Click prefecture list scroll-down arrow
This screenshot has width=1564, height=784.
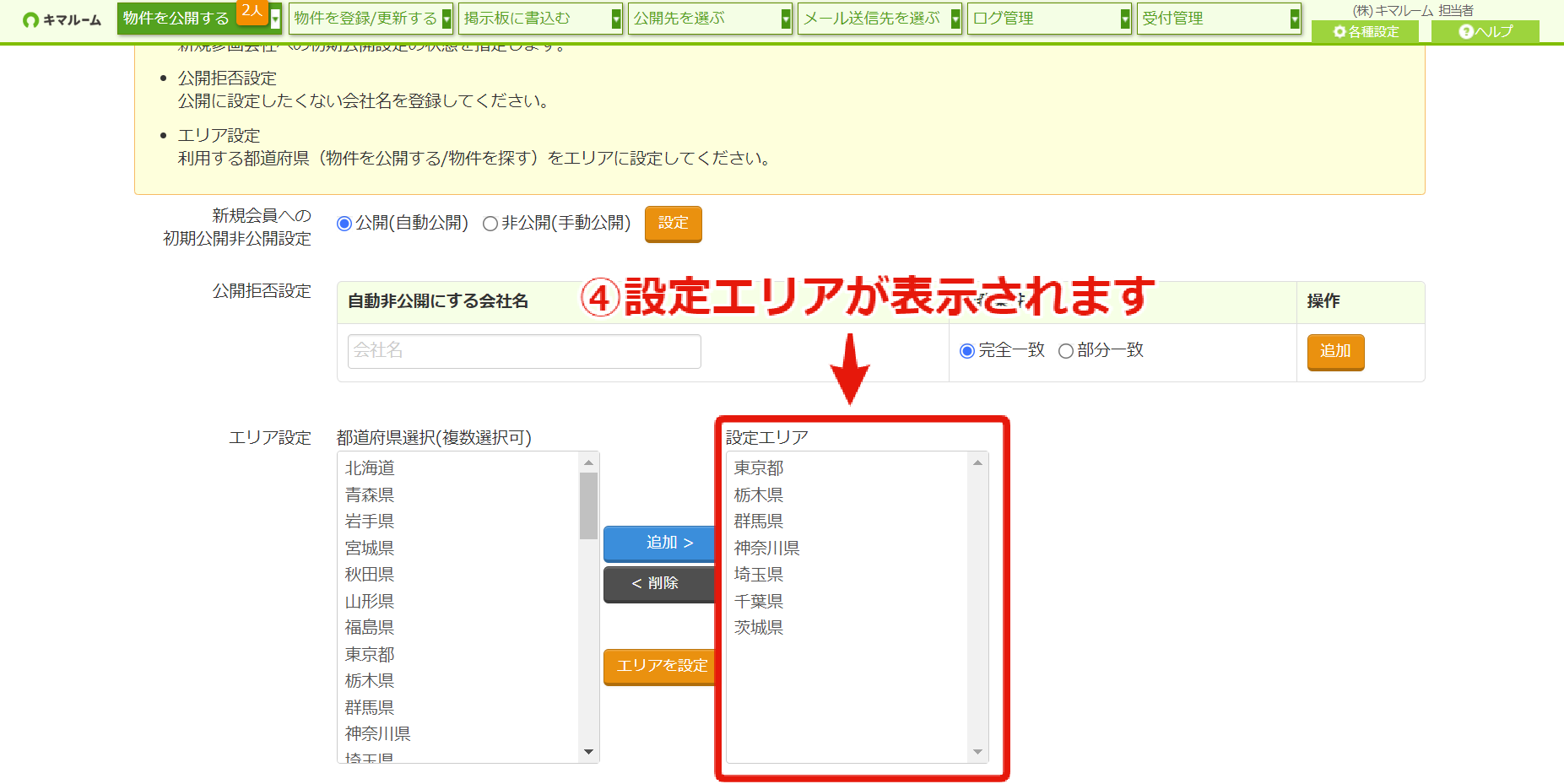pyautogui.click(x=588, y=752)
